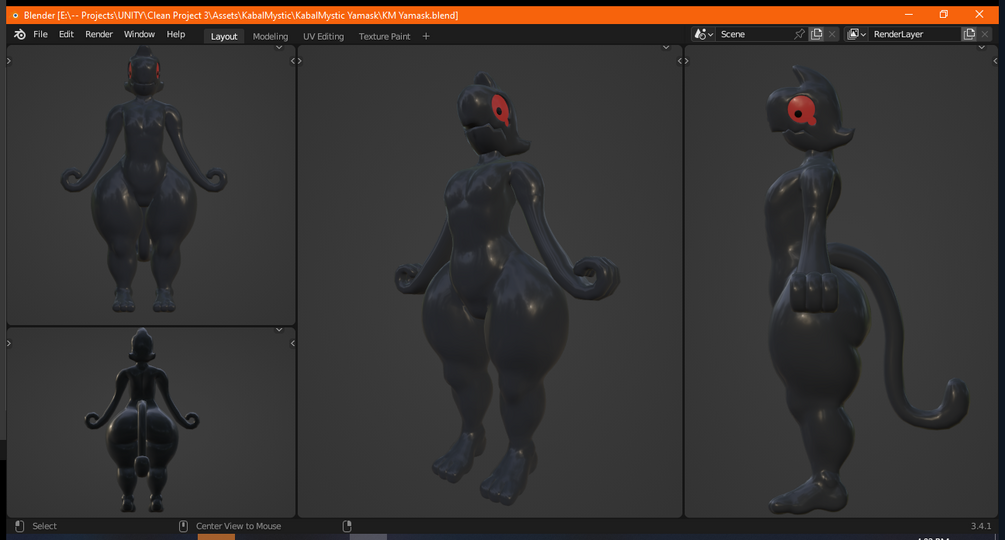The height and width of the screenshot is (540, 1005).
Task: Pin the scene to the workspace
Action: click(x=799, y=35)
